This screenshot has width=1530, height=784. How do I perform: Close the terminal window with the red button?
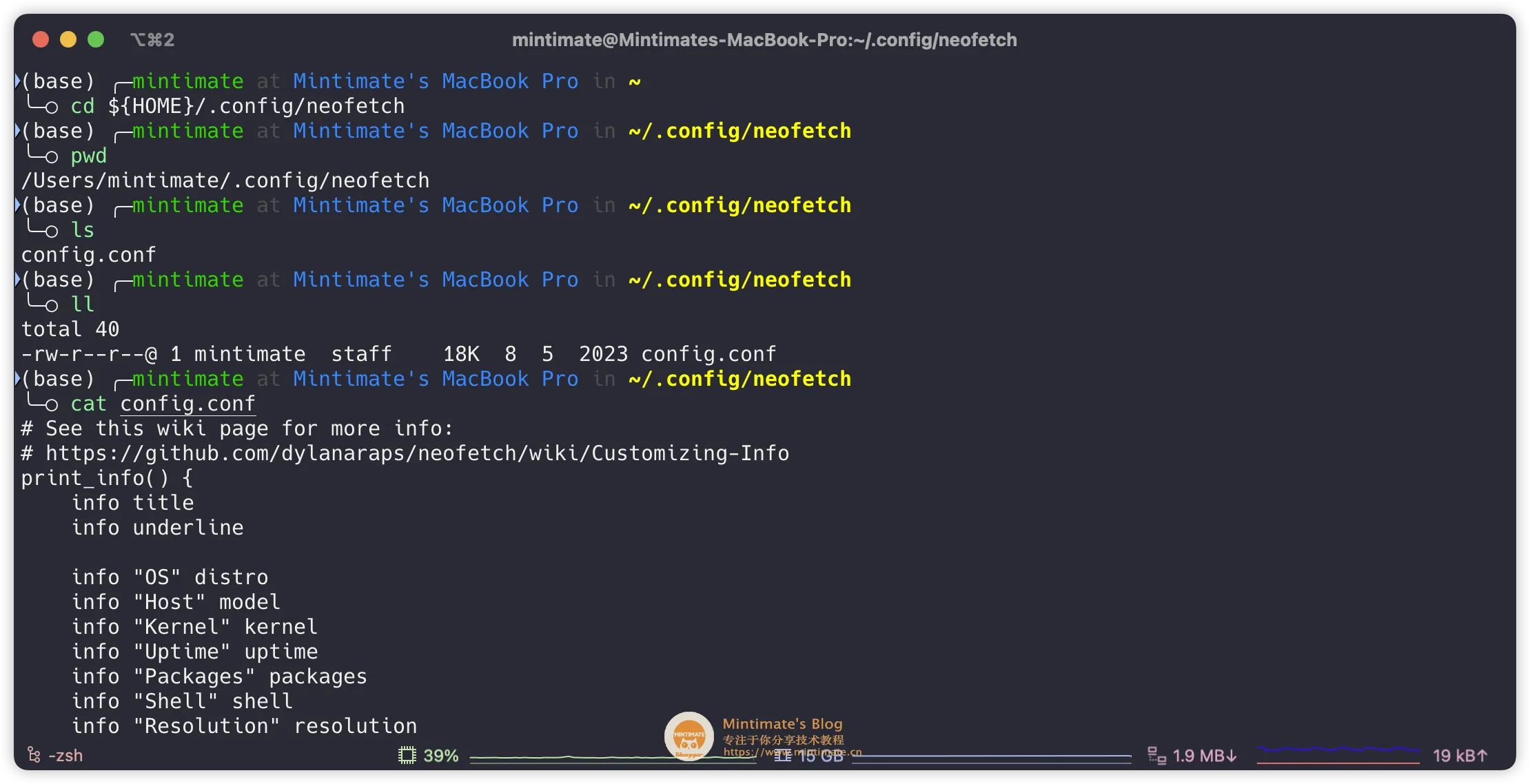click(41, 39)
